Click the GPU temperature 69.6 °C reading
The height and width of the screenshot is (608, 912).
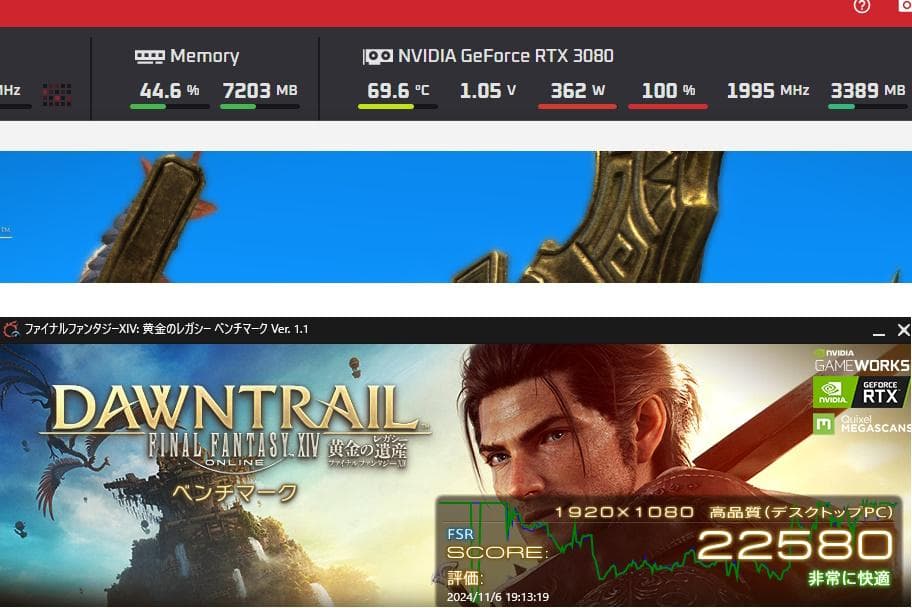[x=398, y=90]
